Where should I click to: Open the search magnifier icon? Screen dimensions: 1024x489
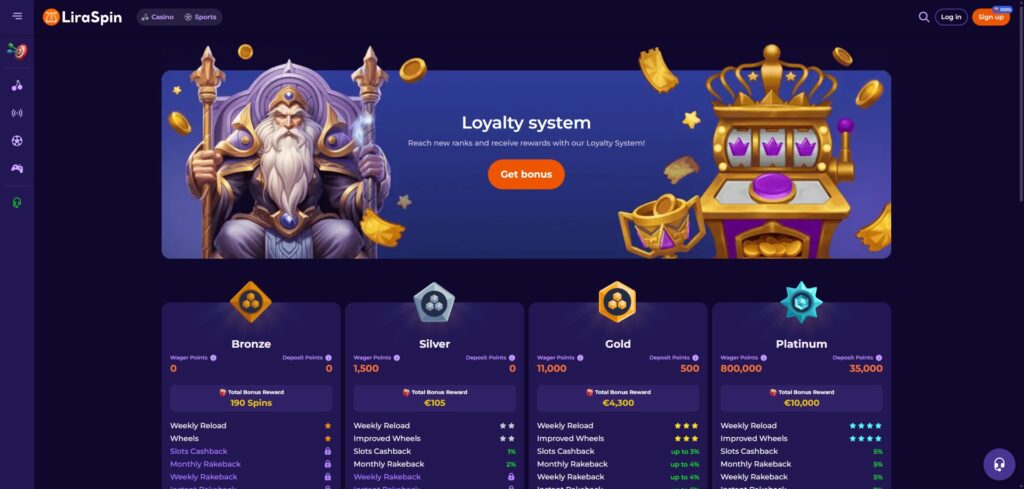tap(923, 17)
